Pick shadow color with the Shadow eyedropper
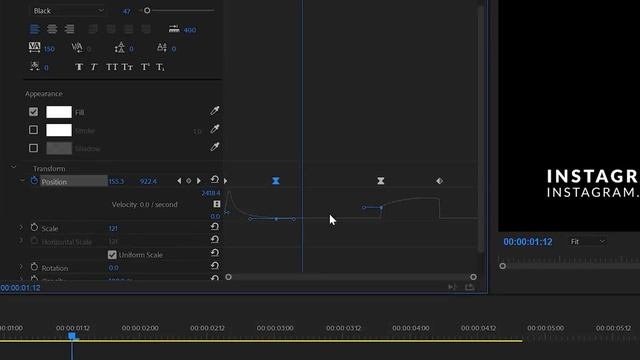The height and width of the screenshot is (360, 640). pos(215,147)
